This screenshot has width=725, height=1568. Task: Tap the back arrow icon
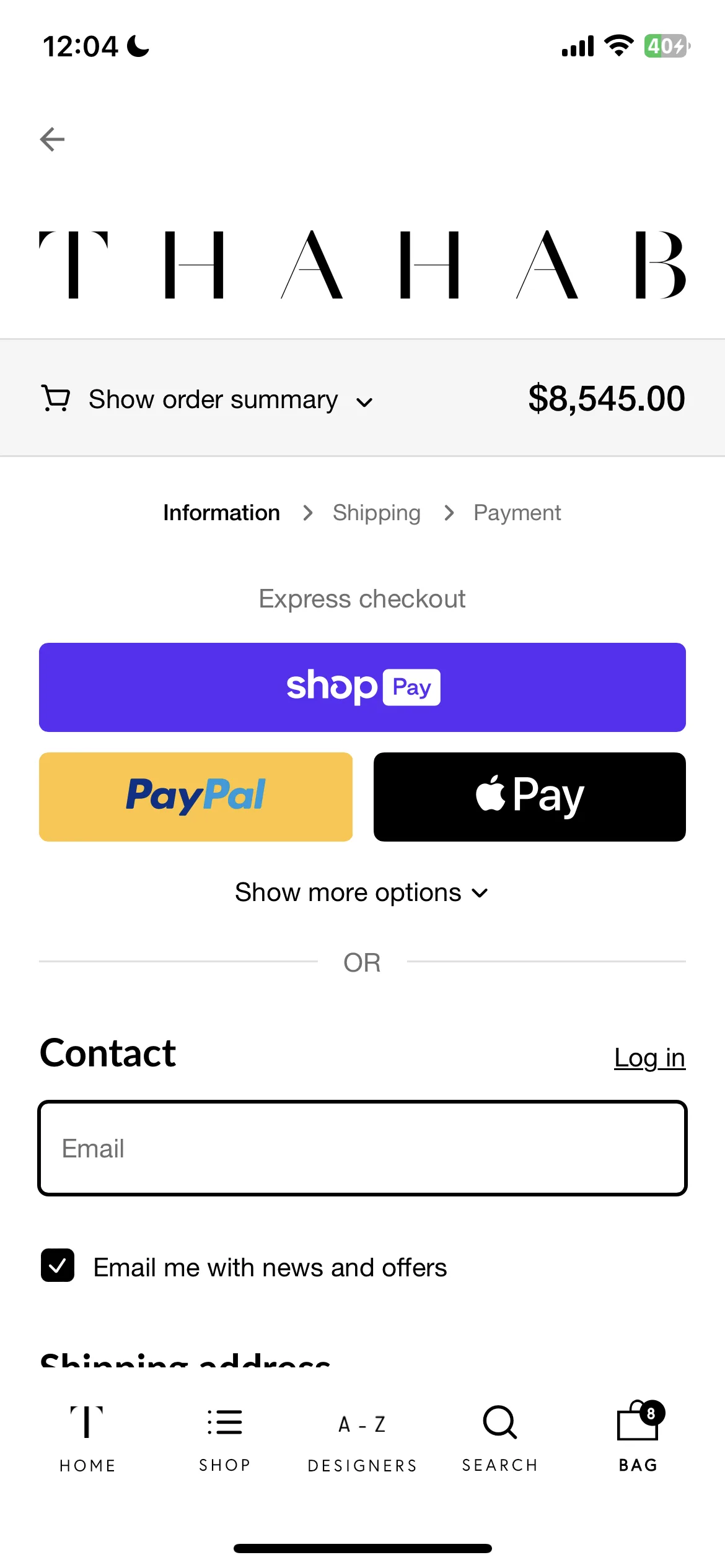52,139
